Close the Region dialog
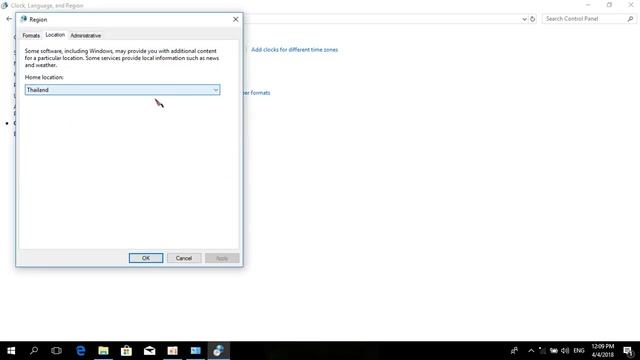The height and width of the screenshot is (360, 640). 236,19
